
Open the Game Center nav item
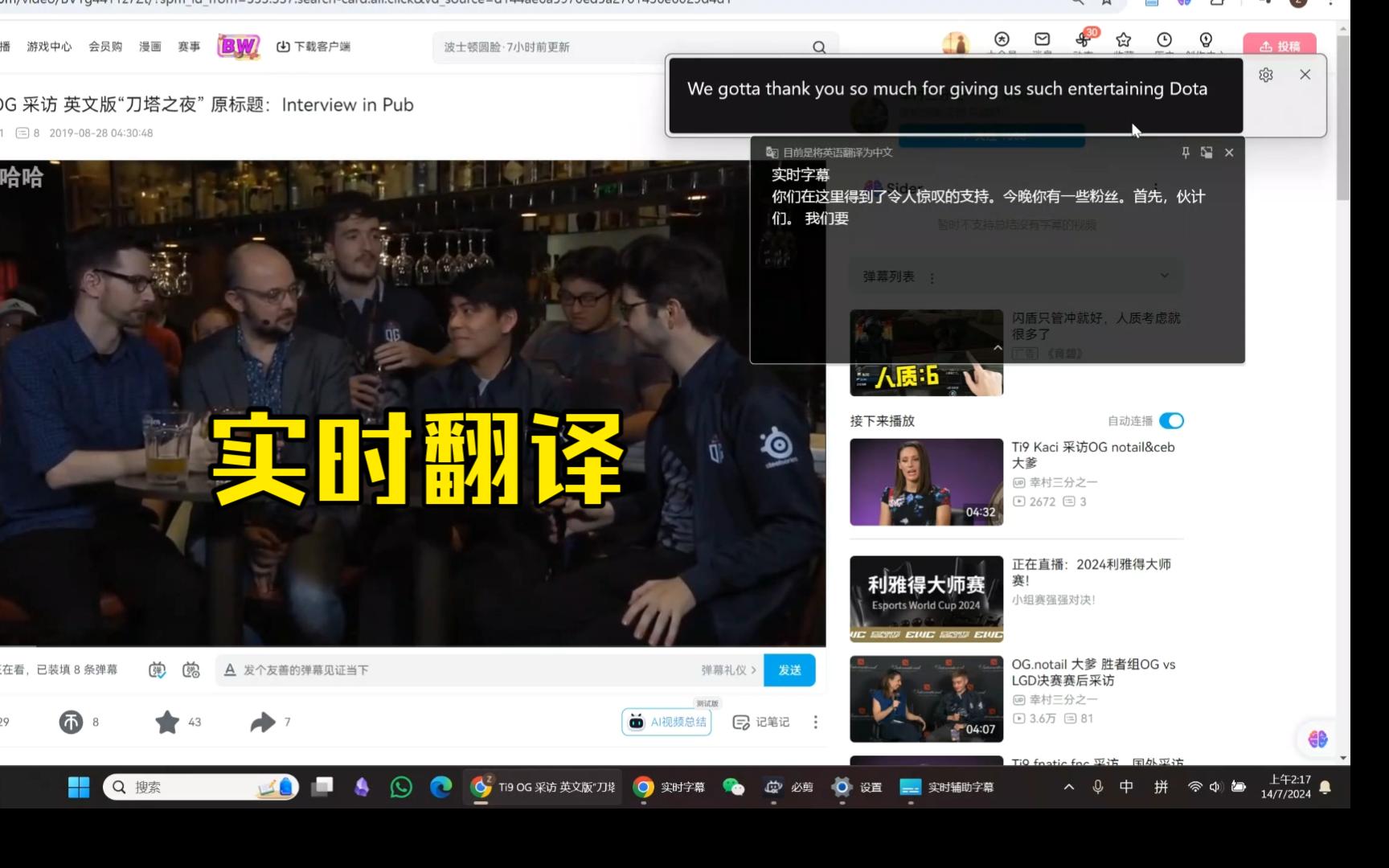(x=49, y=47)
